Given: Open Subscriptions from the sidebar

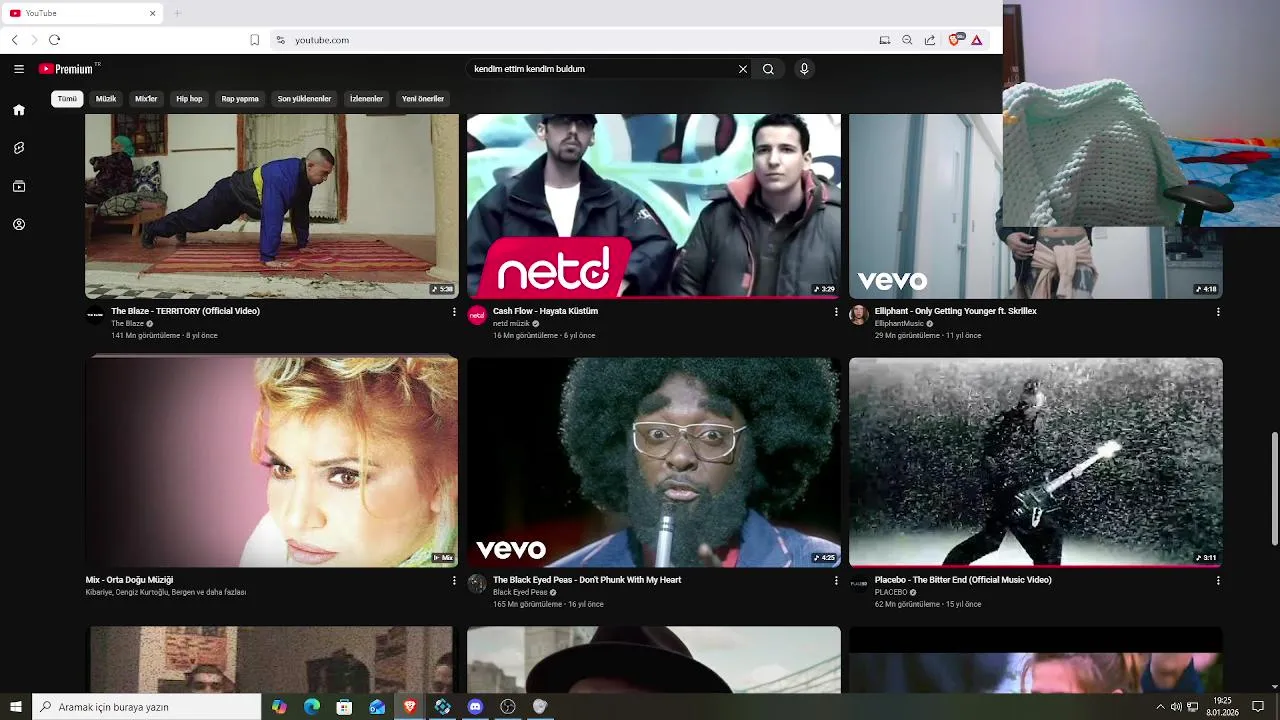Looking at the screenshot, I should coord(19,186).
